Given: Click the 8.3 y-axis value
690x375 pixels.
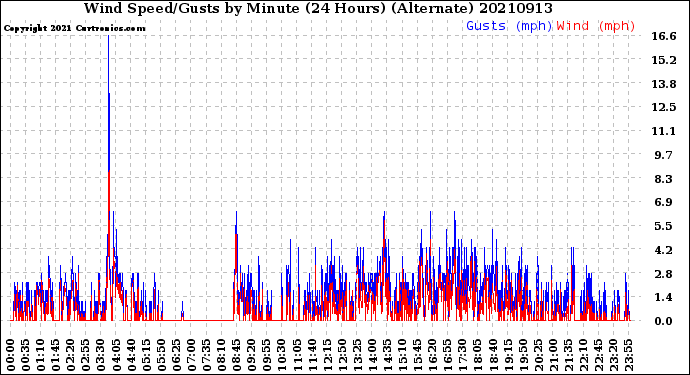Looking at the screenshot, I should [664, 179].
